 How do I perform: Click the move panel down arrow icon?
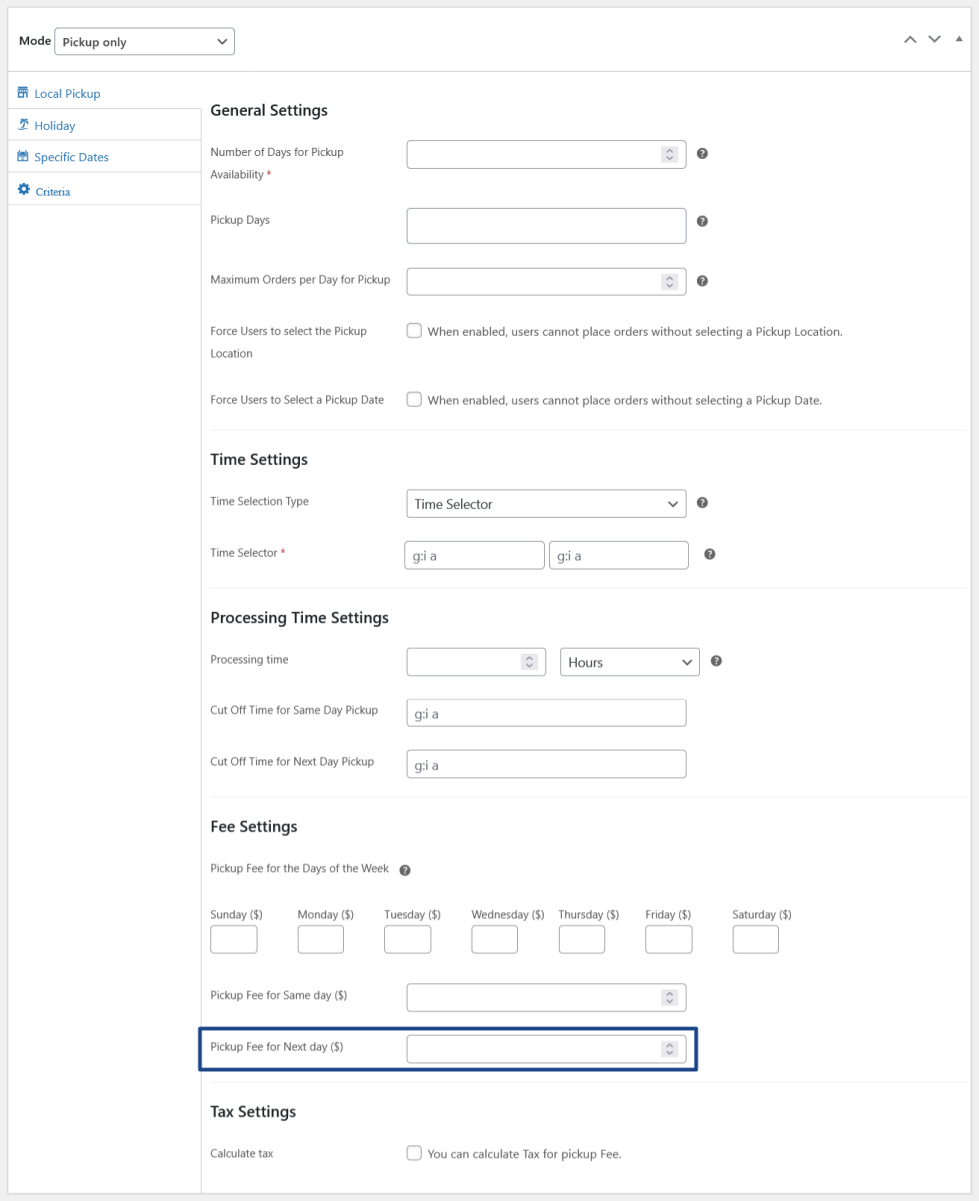click(x=934, y=40)
